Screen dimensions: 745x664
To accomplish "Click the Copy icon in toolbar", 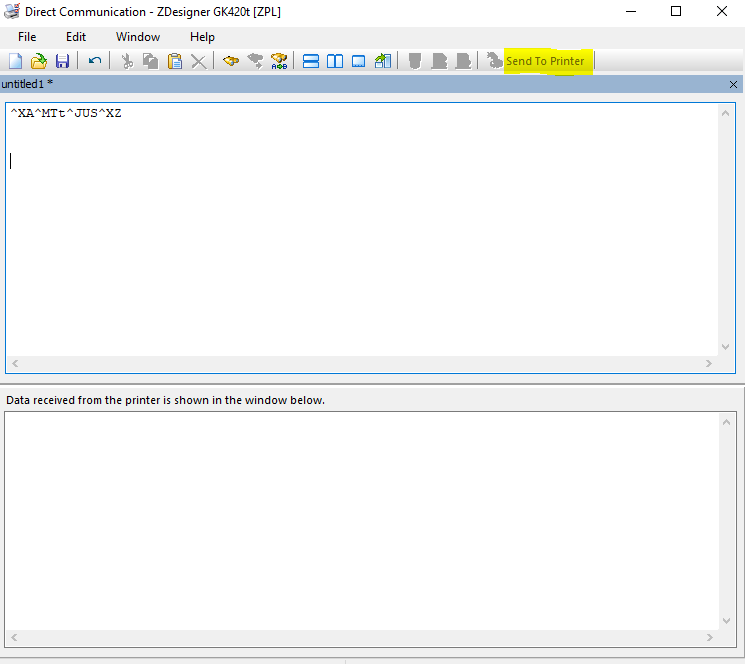I will 150,61.
